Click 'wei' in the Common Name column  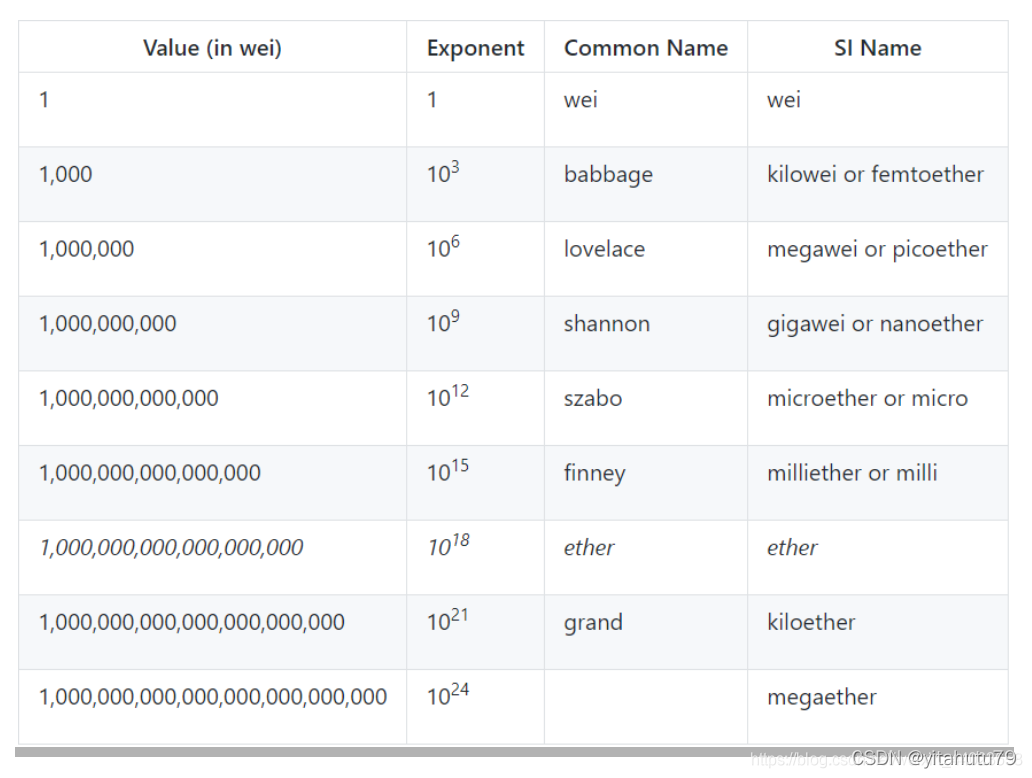coord(580,100)
